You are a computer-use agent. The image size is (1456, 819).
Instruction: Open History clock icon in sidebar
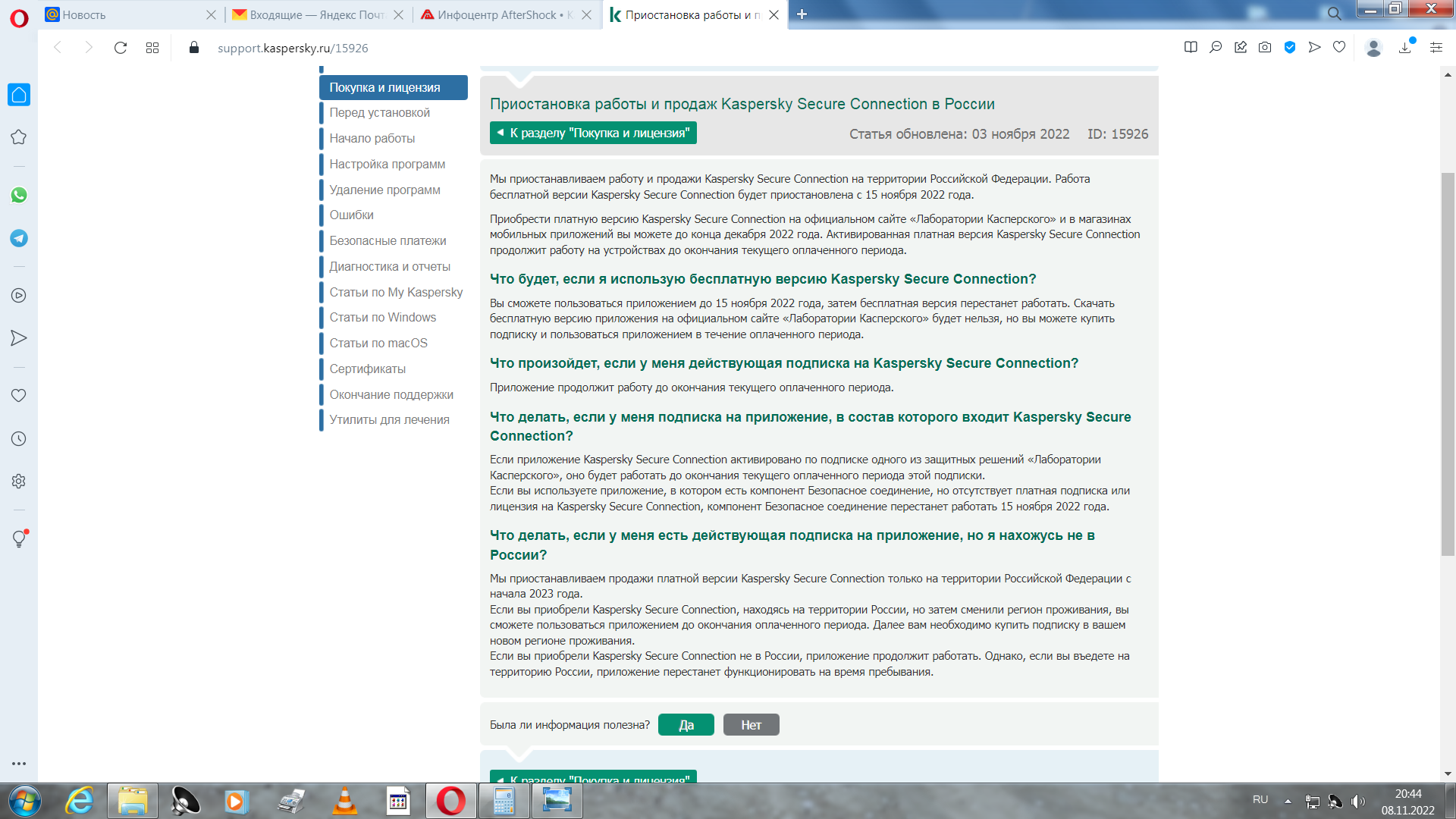19,439
